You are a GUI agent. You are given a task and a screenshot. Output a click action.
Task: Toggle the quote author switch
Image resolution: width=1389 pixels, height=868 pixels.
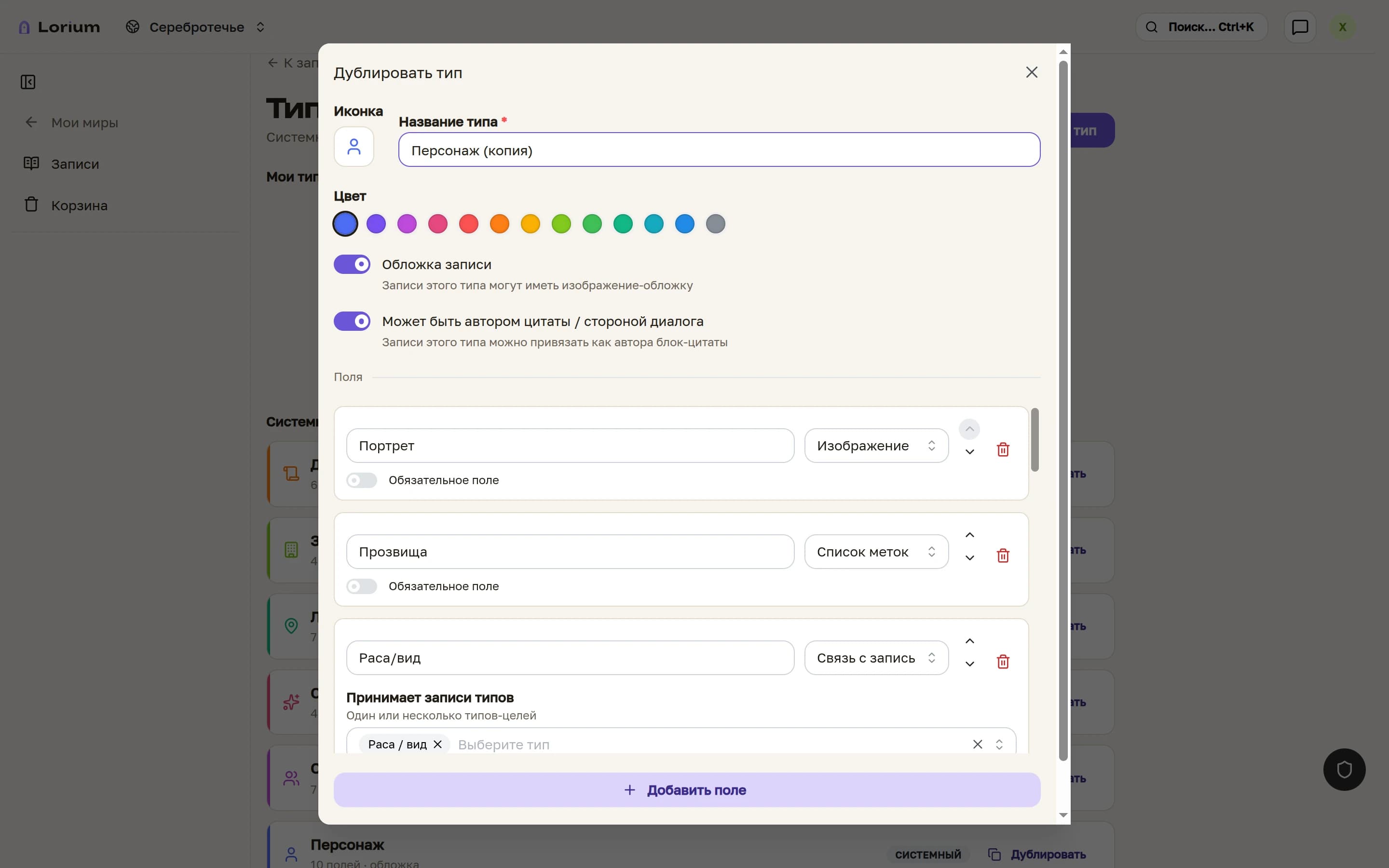(x=352, y=322)
